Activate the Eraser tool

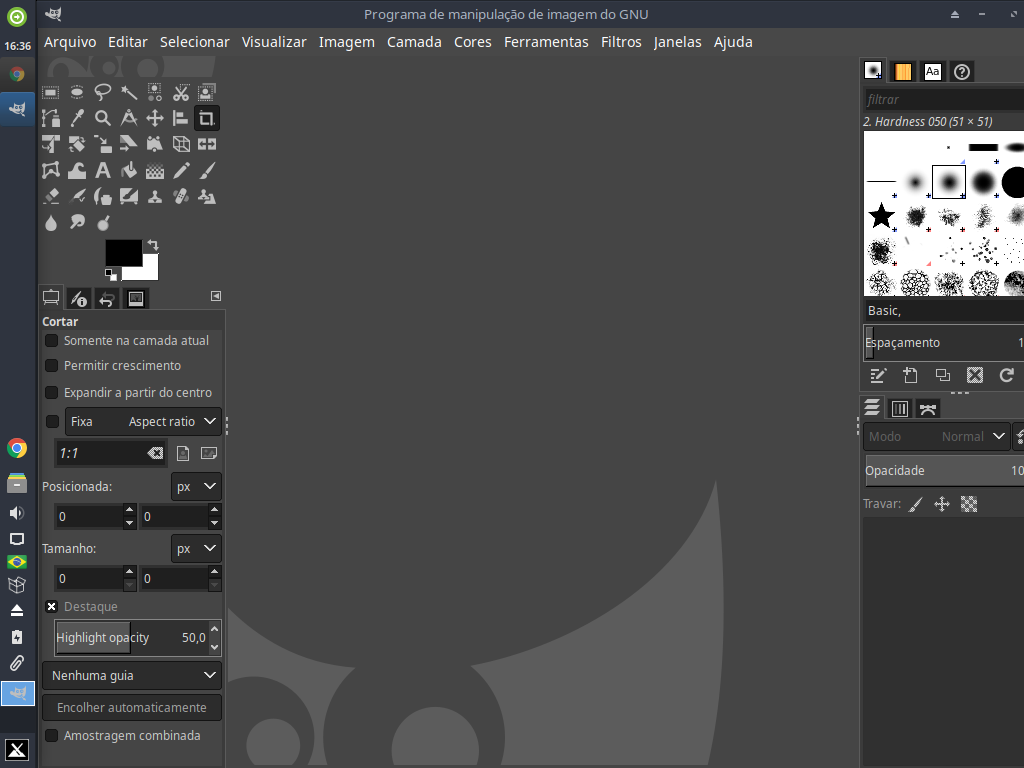tap(50, 197)
